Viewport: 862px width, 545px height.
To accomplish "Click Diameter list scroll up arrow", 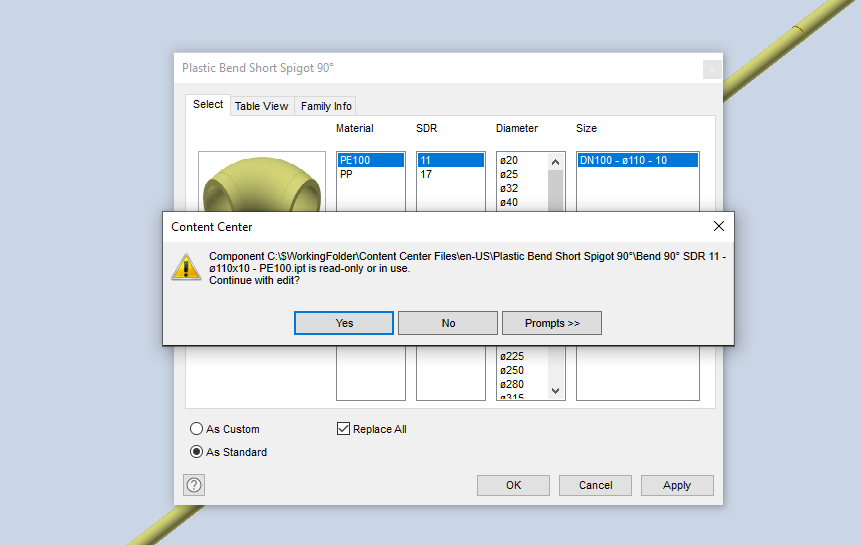I will [x=555, y=162].
